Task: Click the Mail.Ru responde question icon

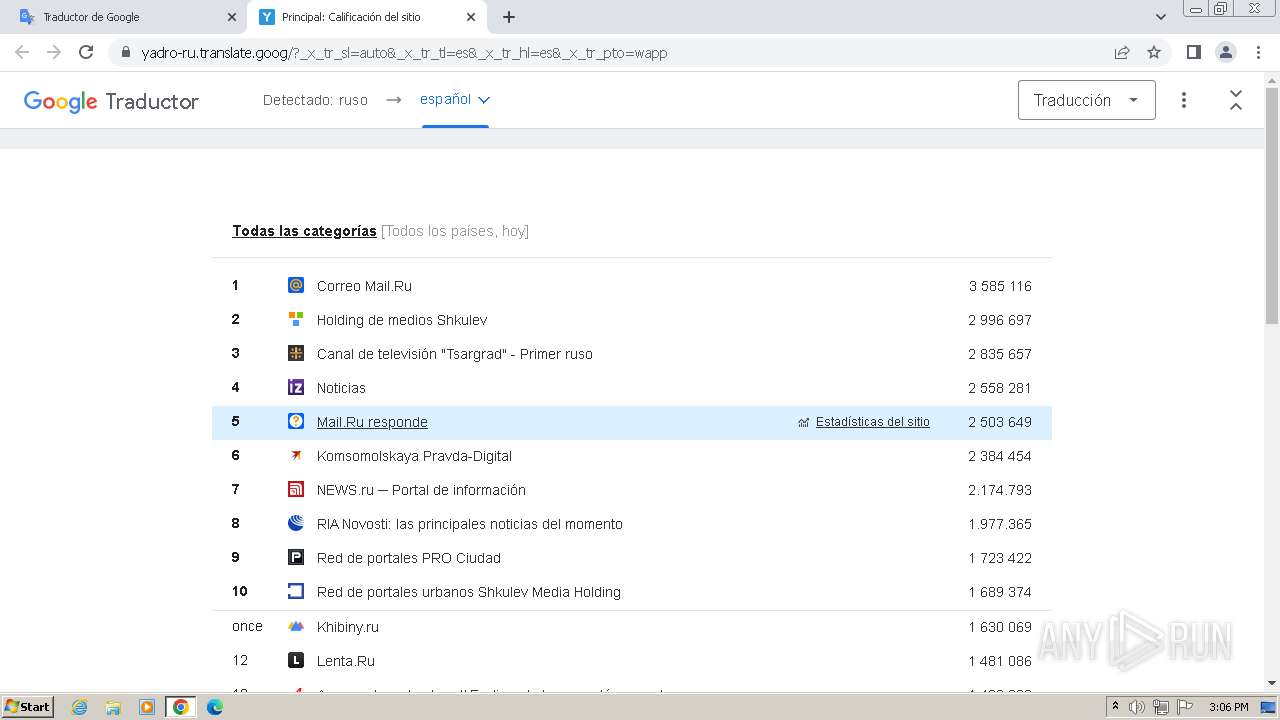Action: (x=296, y=421)
